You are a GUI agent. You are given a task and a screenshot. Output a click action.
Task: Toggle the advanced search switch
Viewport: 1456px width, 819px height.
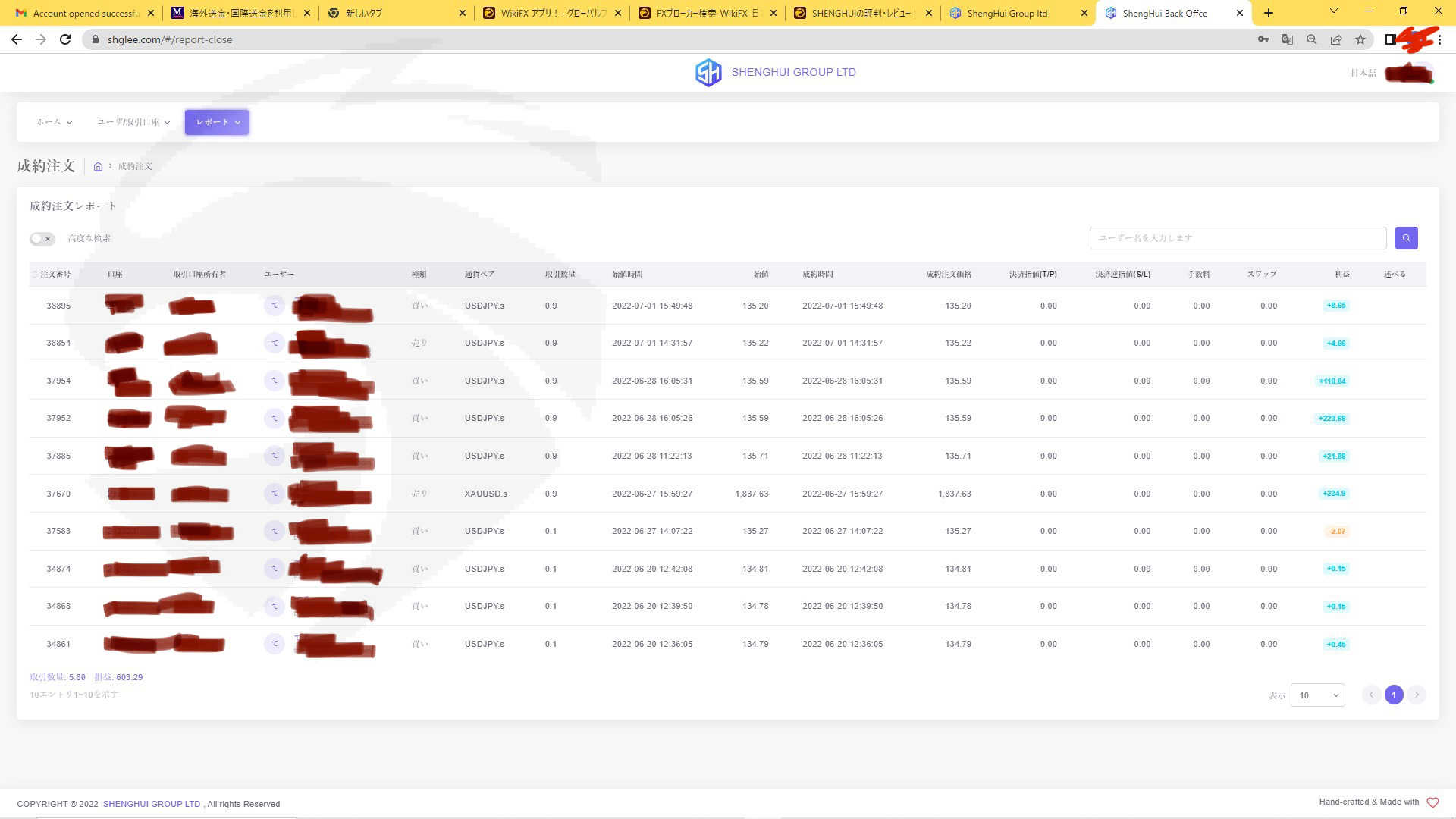point(42,239)
